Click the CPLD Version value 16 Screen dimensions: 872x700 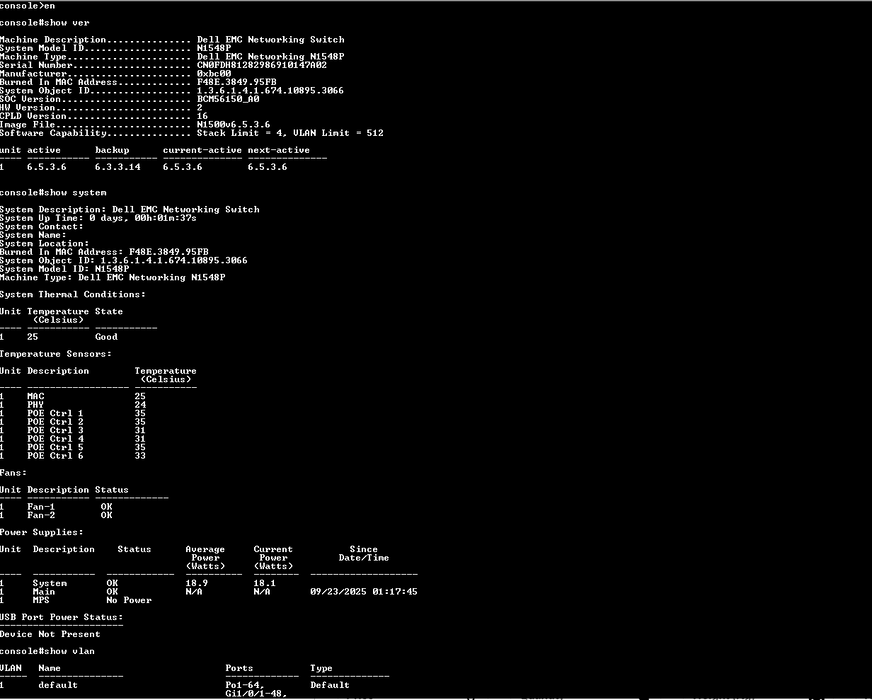tap(202, 116)
